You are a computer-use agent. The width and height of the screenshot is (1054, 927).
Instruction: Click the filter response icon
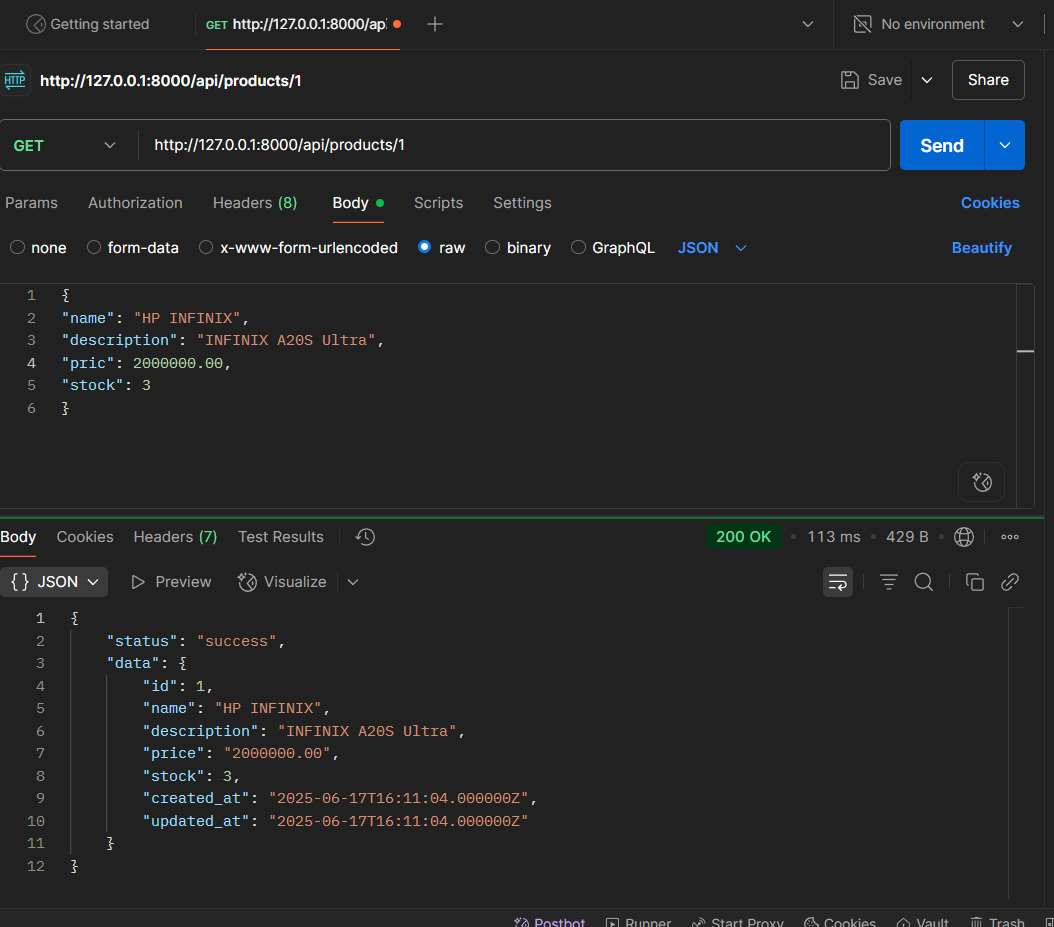888,582
